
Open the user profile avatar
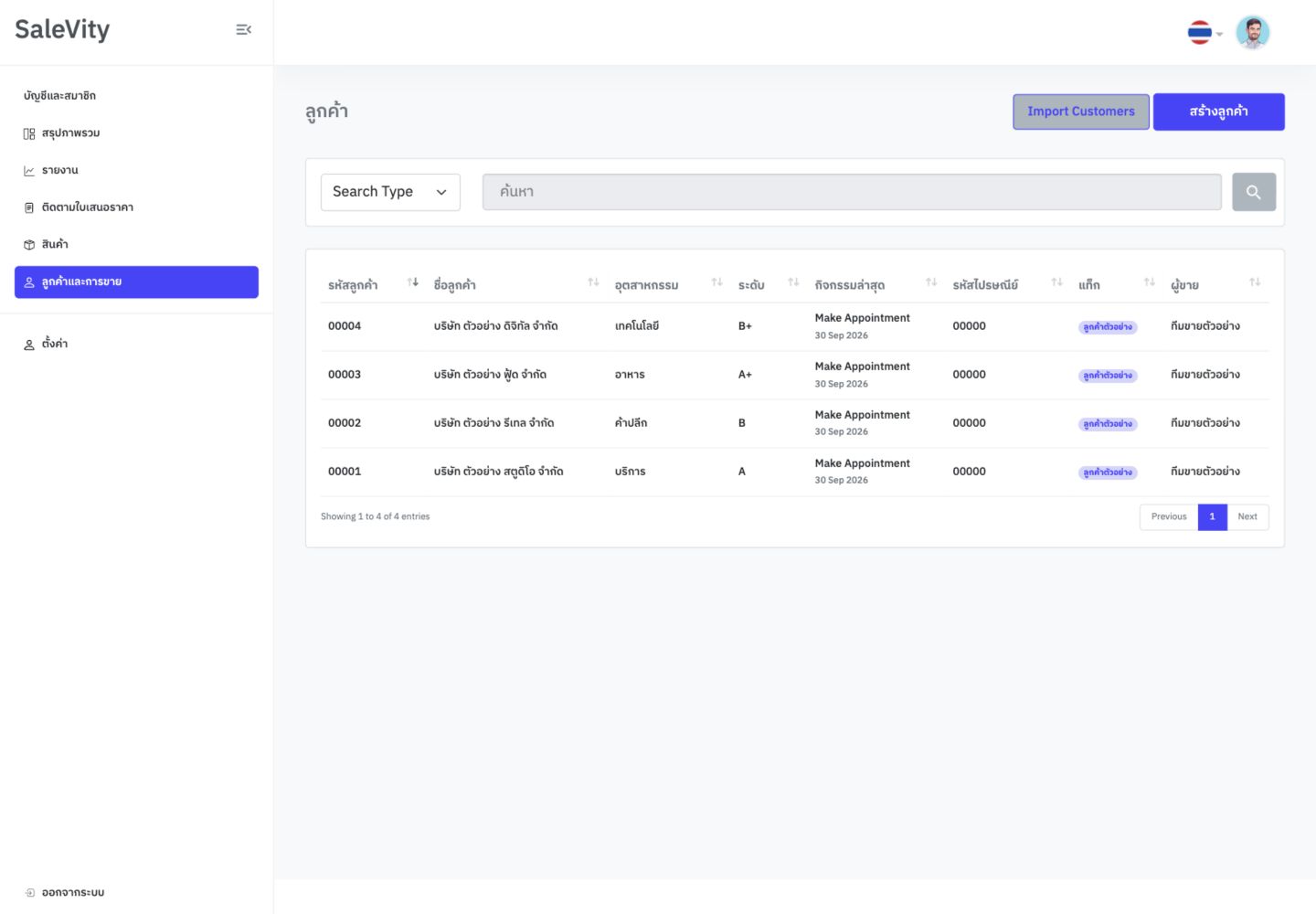tap(1253, 33)
